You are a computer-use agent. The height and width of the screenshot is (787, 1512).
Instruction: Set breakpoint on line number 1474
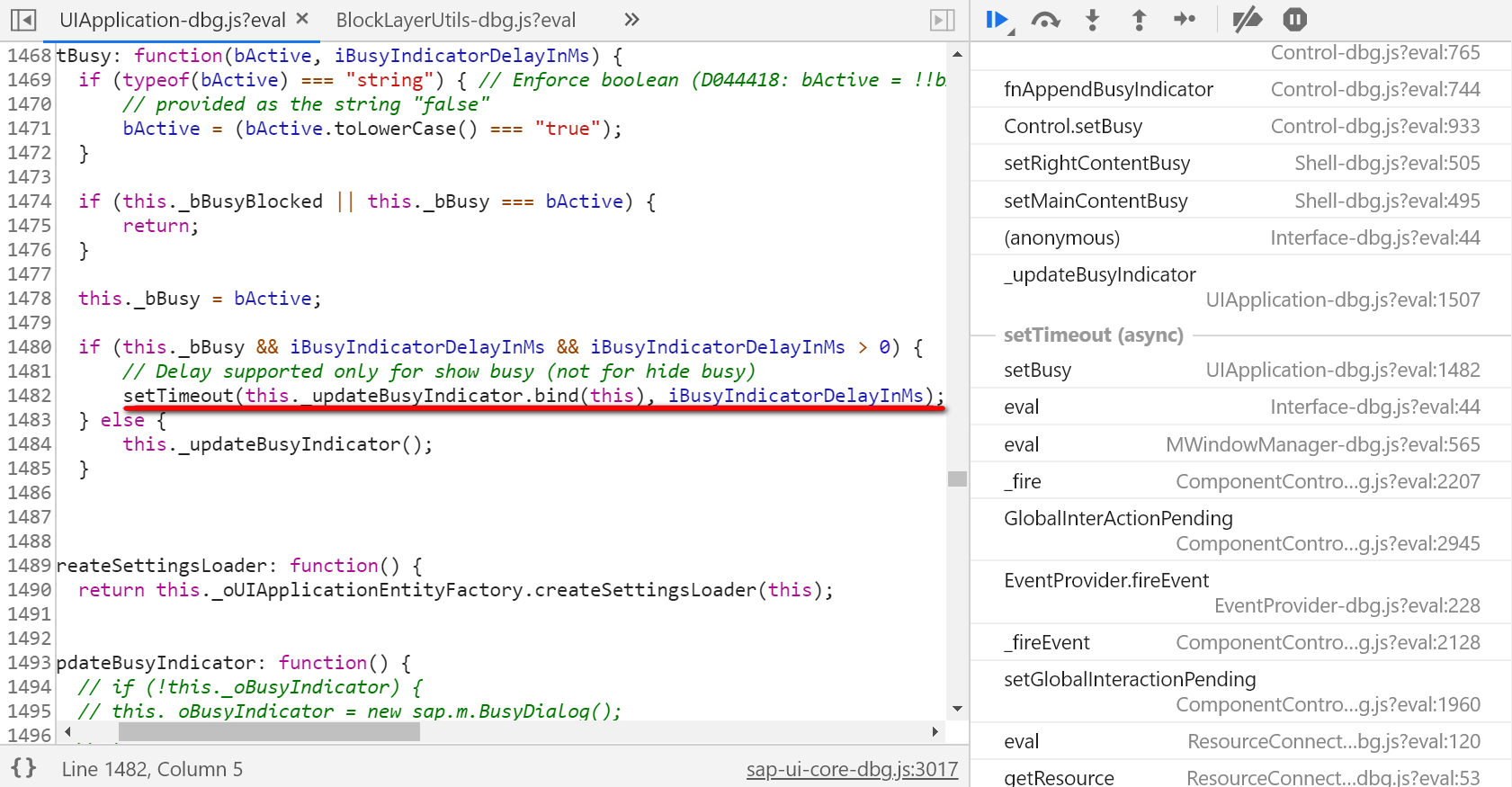[x=30, y=201]
